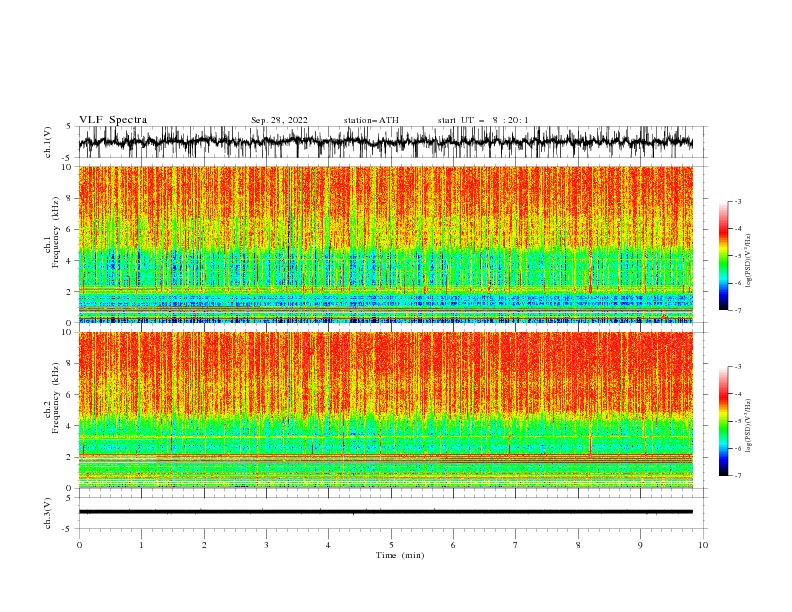Click the ch.1 'Frequency (kHz)' axis label
The width and height of the screenshot is (792, 612).
point(55,232)
